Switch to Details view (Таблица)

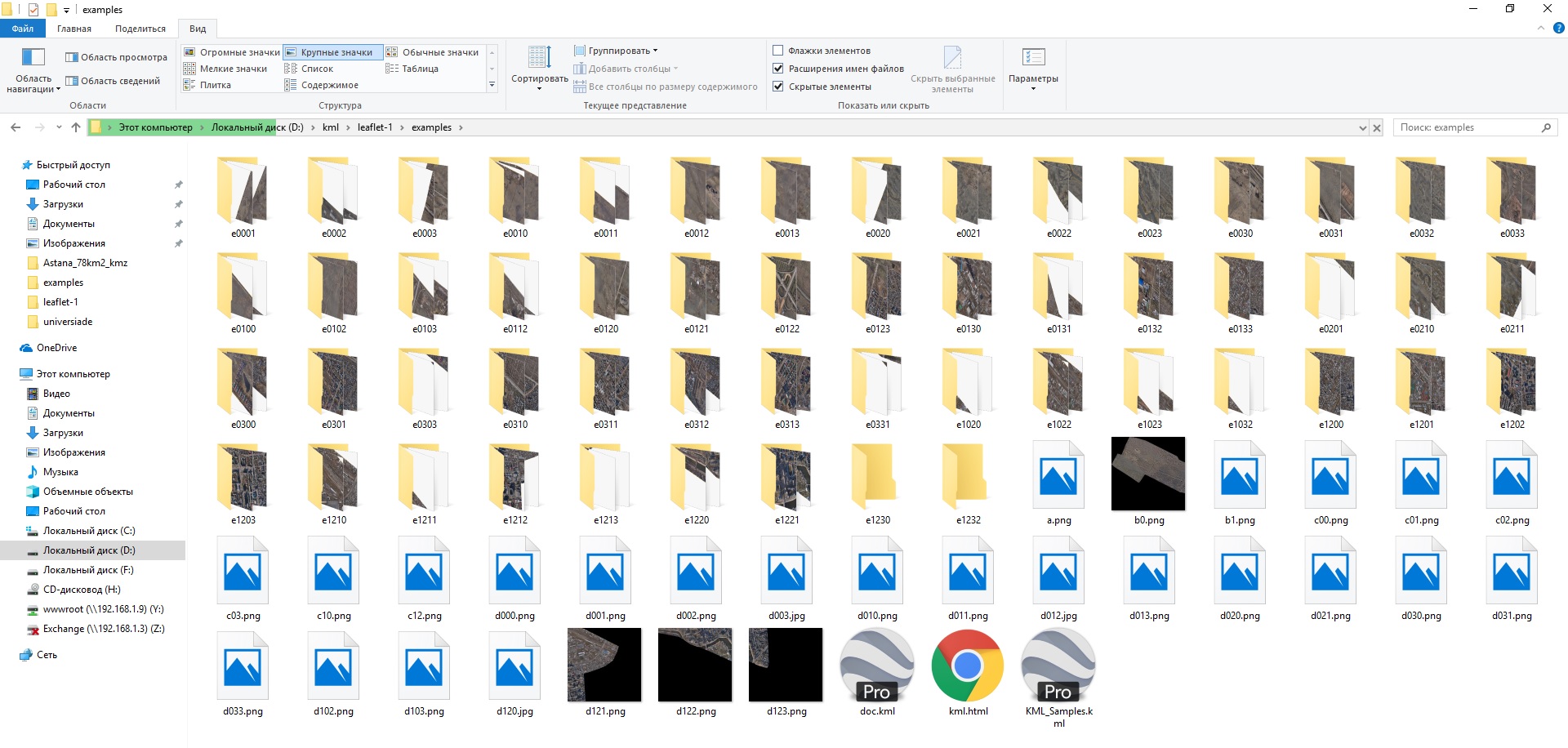pyautogui.click(x=412, y=69)
